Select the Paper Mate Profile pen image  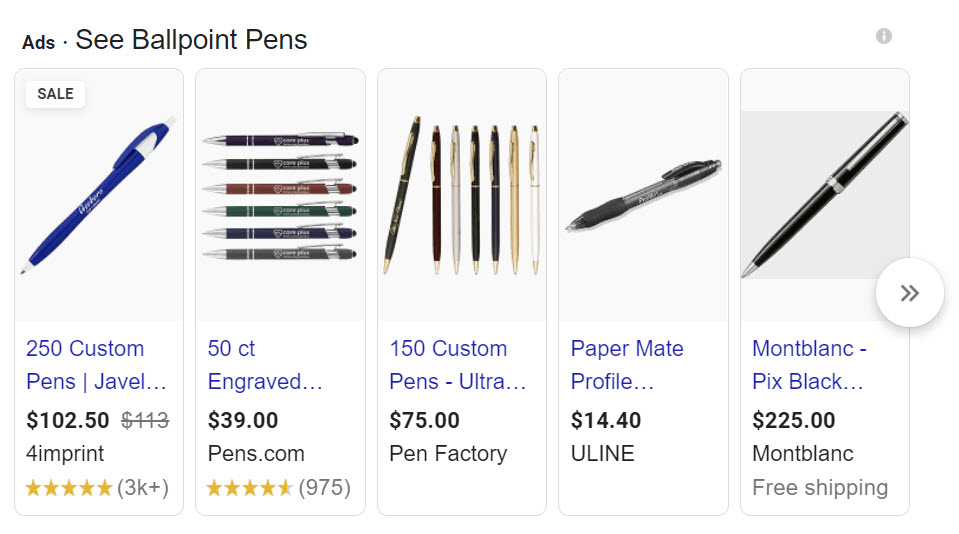click(643, 195)
